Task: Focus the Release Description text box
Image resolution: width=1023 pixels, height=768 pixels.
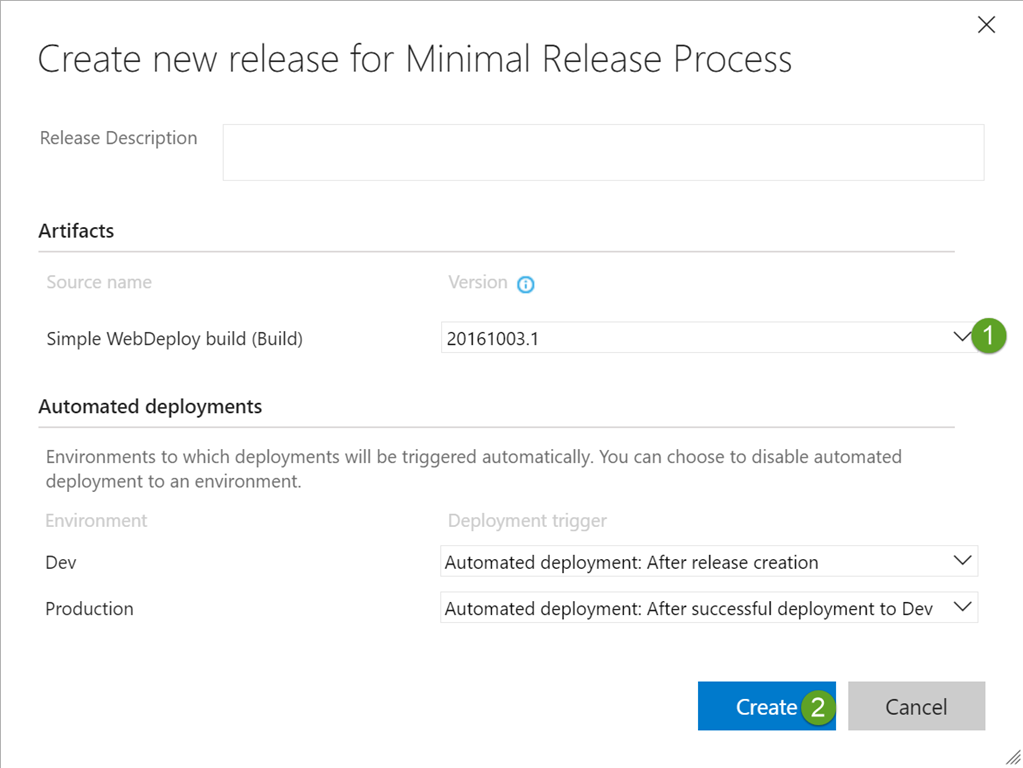Action: tap(602, 152)
